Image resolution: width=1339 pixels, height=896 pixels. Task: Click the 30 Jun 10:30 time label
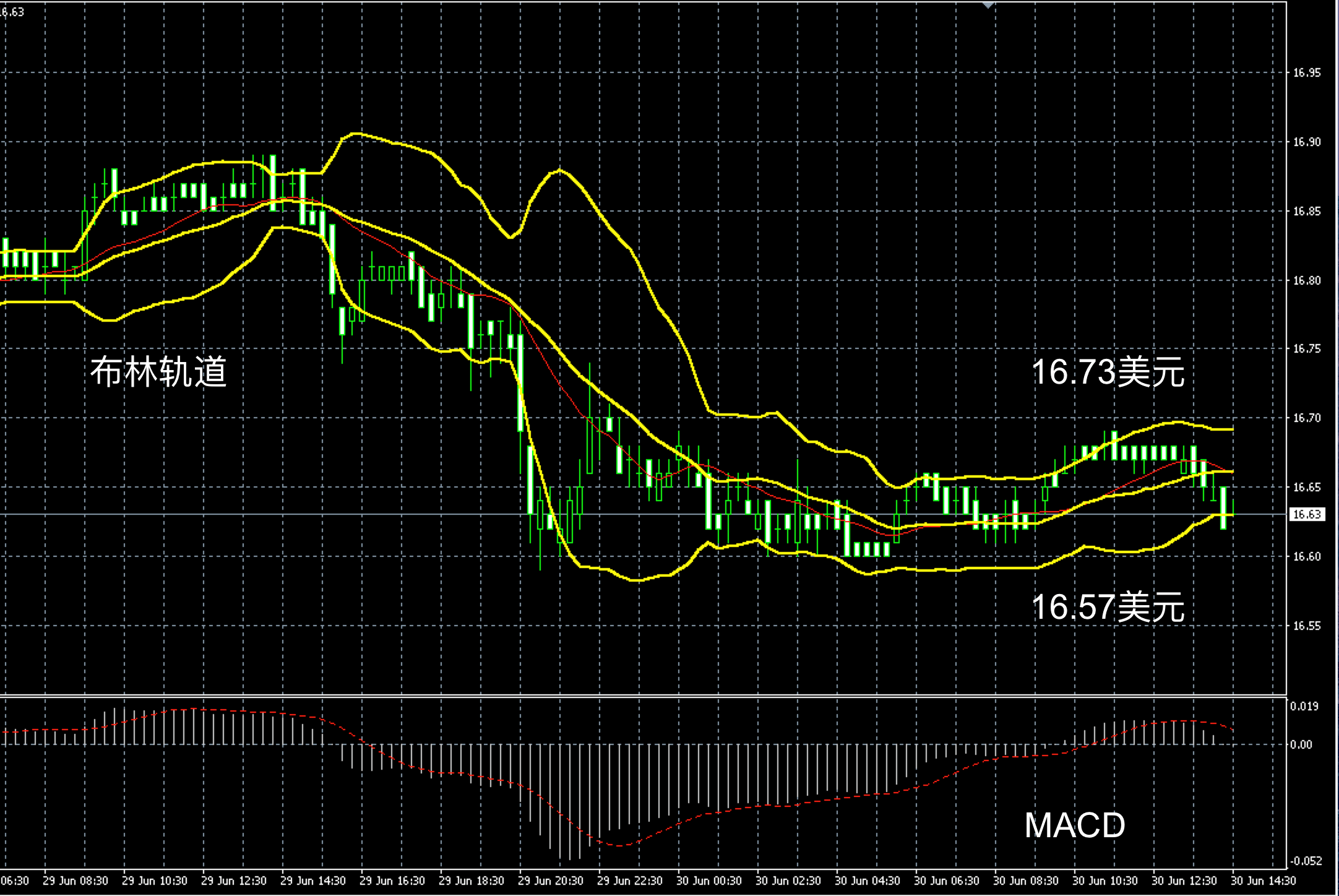pyautogui.click(x=1105, y=881)
